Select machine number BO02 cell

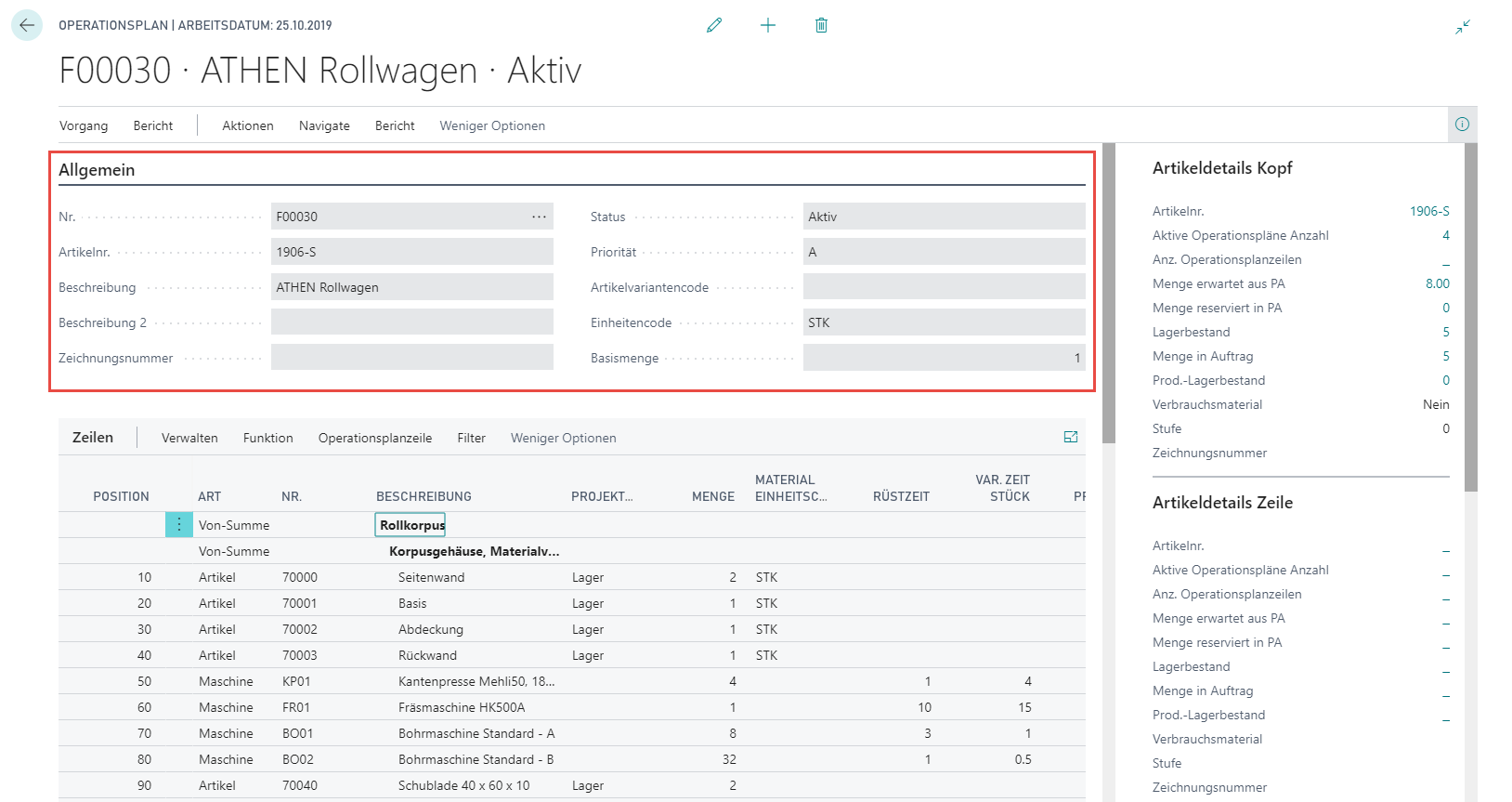(298, 759)
